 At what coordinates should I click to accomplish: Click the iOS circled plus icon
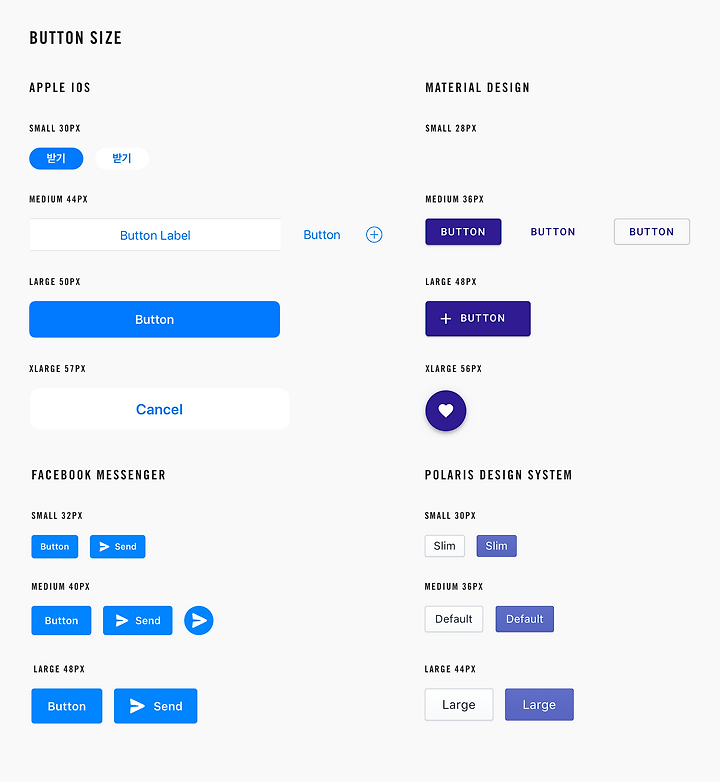point(374,235)
